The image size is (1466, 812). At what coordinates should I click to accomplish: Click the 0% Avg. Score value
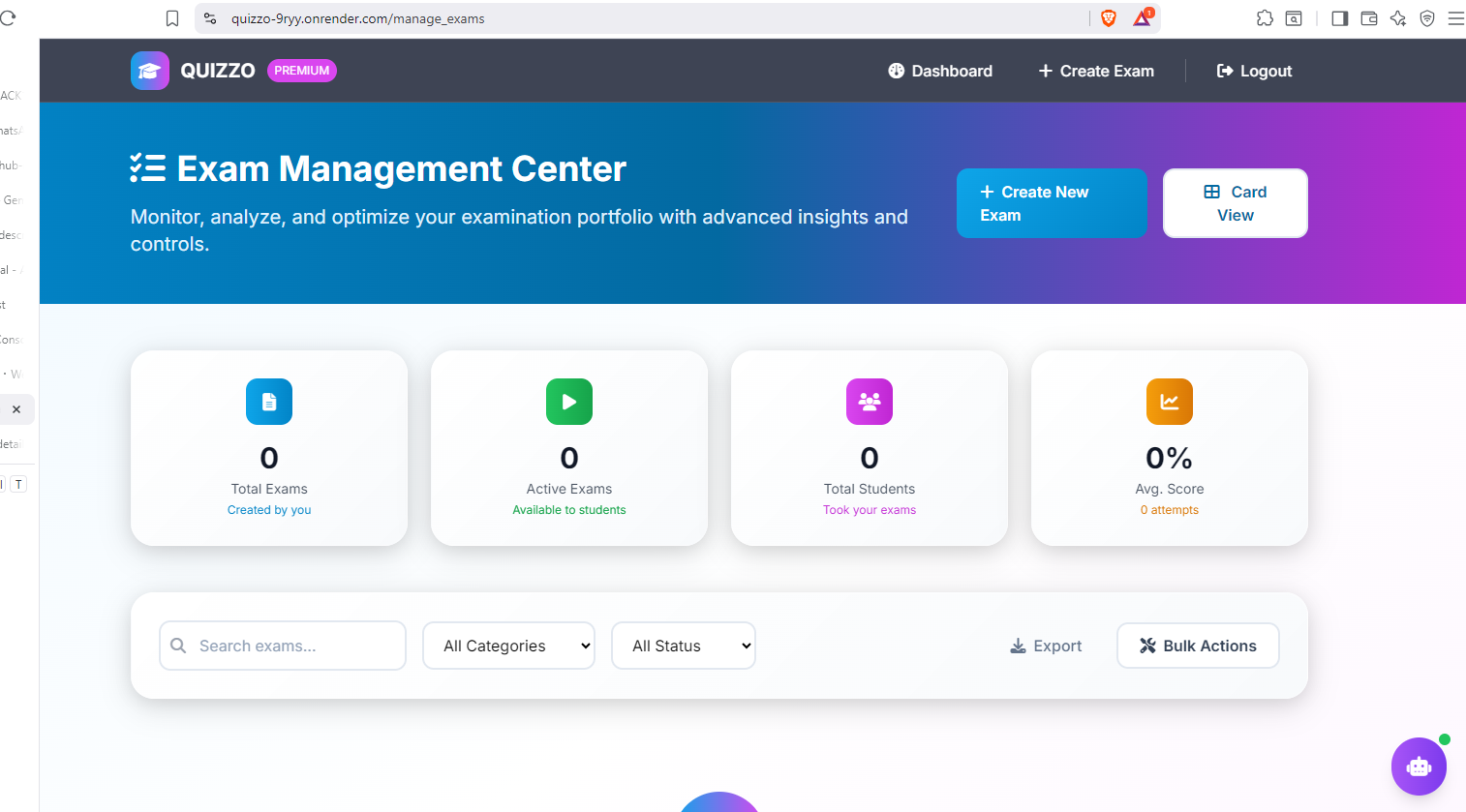[1170, 458]
